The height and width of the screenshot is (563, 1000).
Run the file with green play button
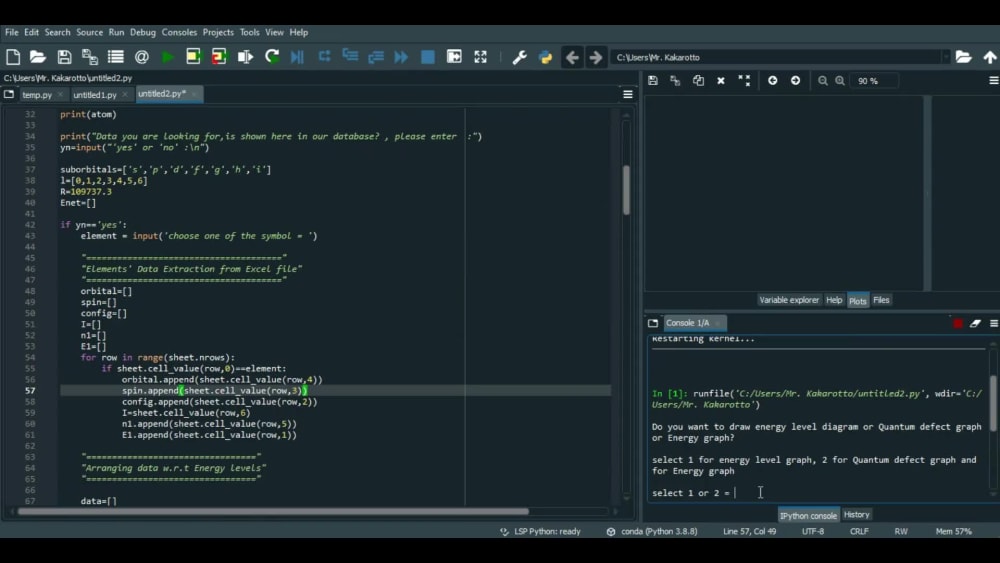click(x=168, y=57)
